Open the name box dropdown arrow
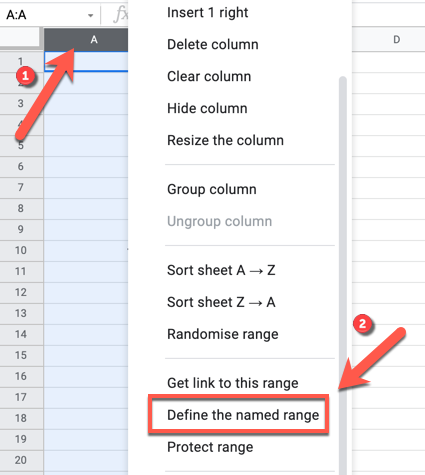 (x=90, y=16)
